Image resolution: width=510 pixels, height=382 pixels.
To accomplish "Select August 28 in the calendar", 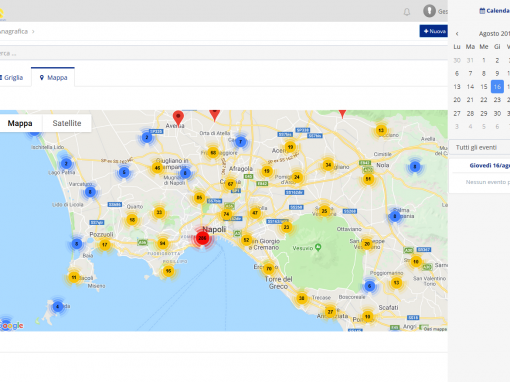I will coord(470,113).
